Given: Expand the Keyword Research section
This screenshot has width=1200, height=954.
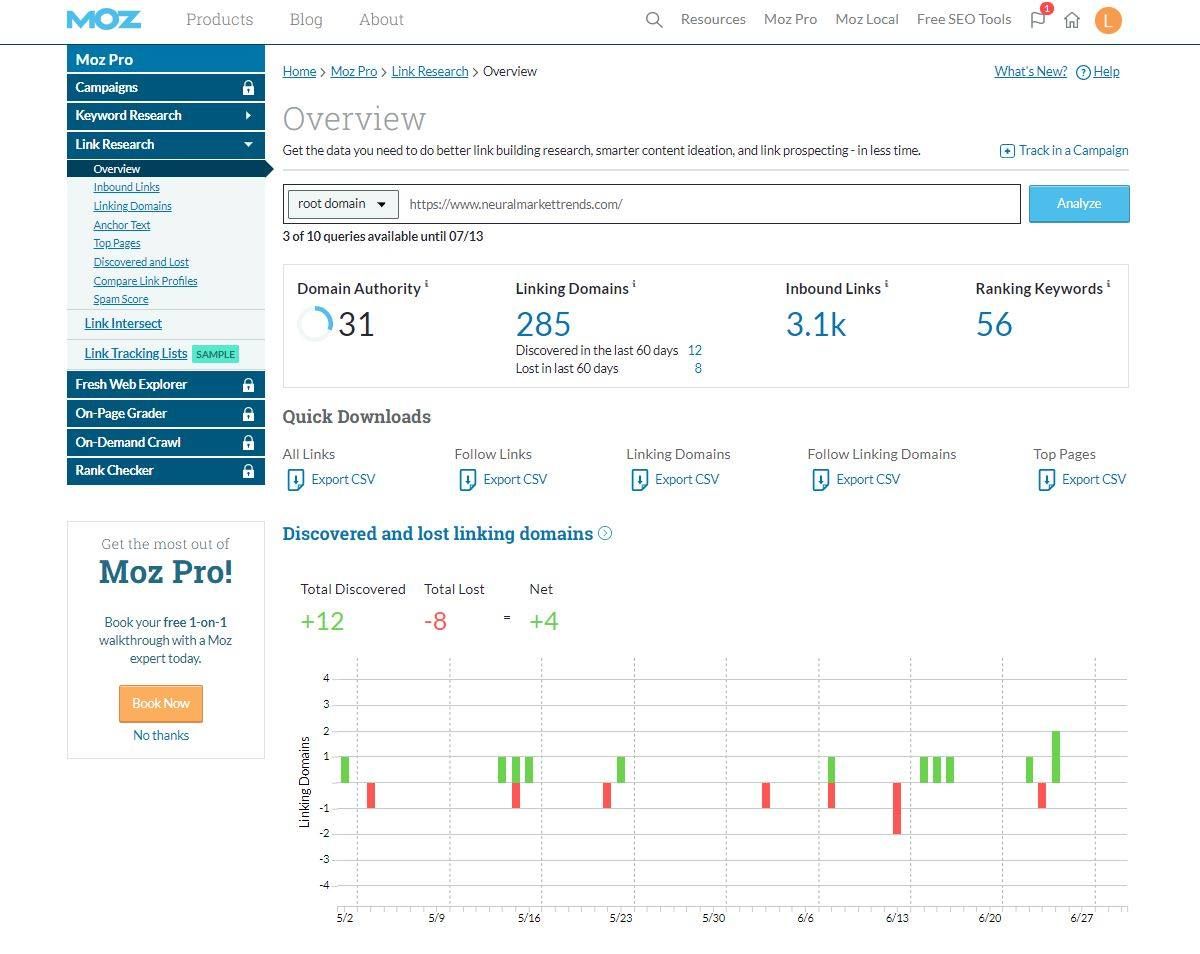Looking at the screenshot, I should 166,116.
